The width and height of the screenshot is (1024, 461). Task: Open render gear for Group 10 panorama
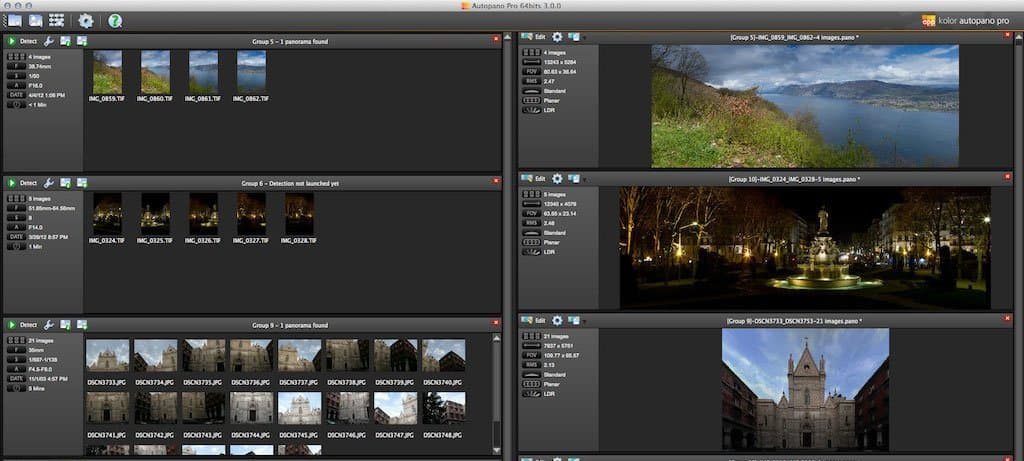tap(557, 179)
